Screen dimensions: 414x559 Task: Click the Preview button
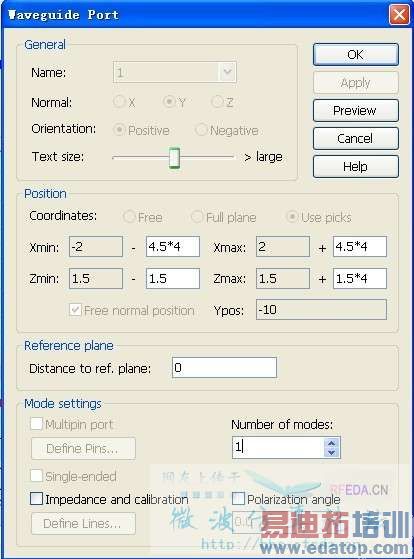356,111
